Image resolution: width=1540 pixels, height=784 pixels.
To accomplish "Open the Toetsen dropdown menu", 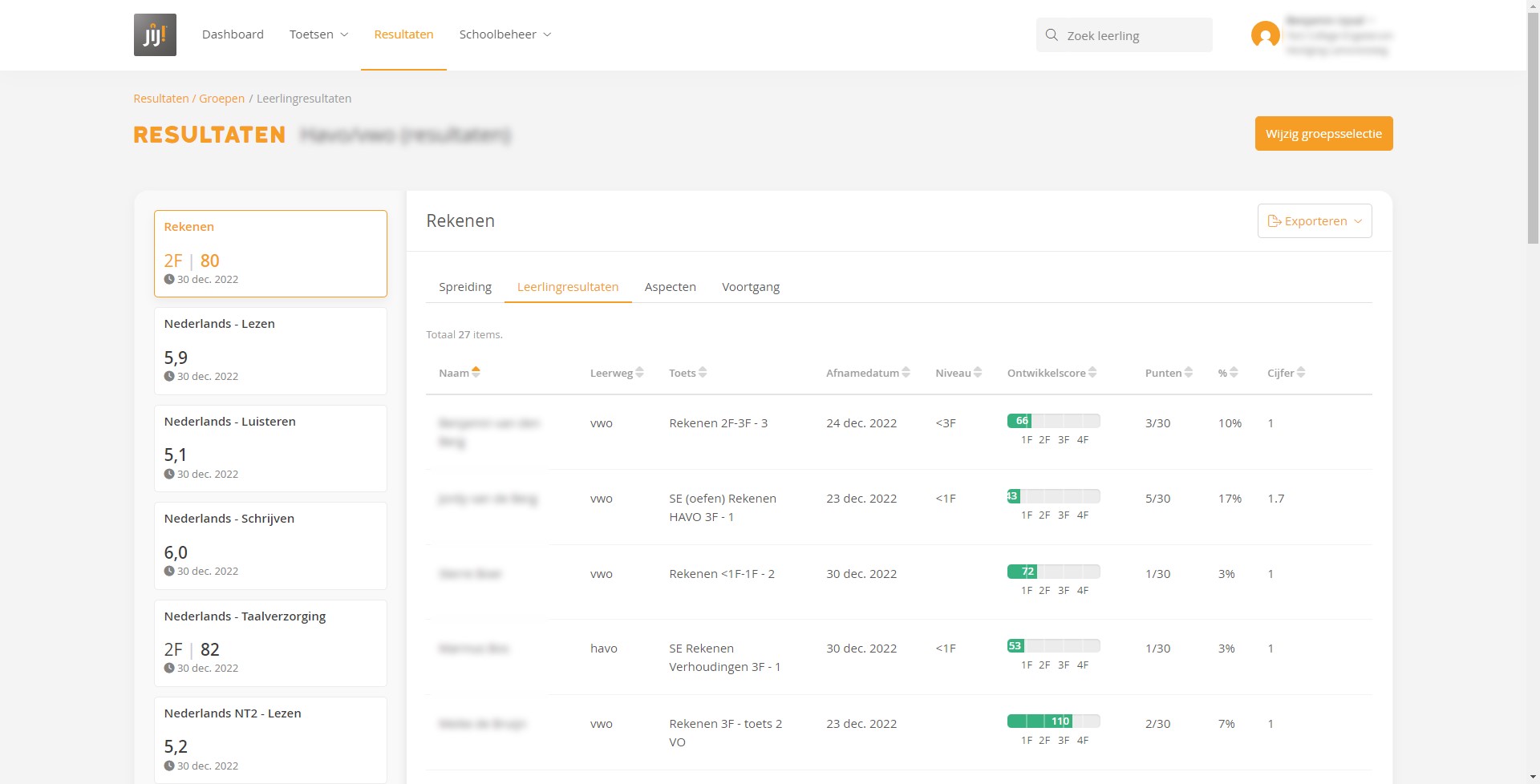I will (x=318, y=34).
